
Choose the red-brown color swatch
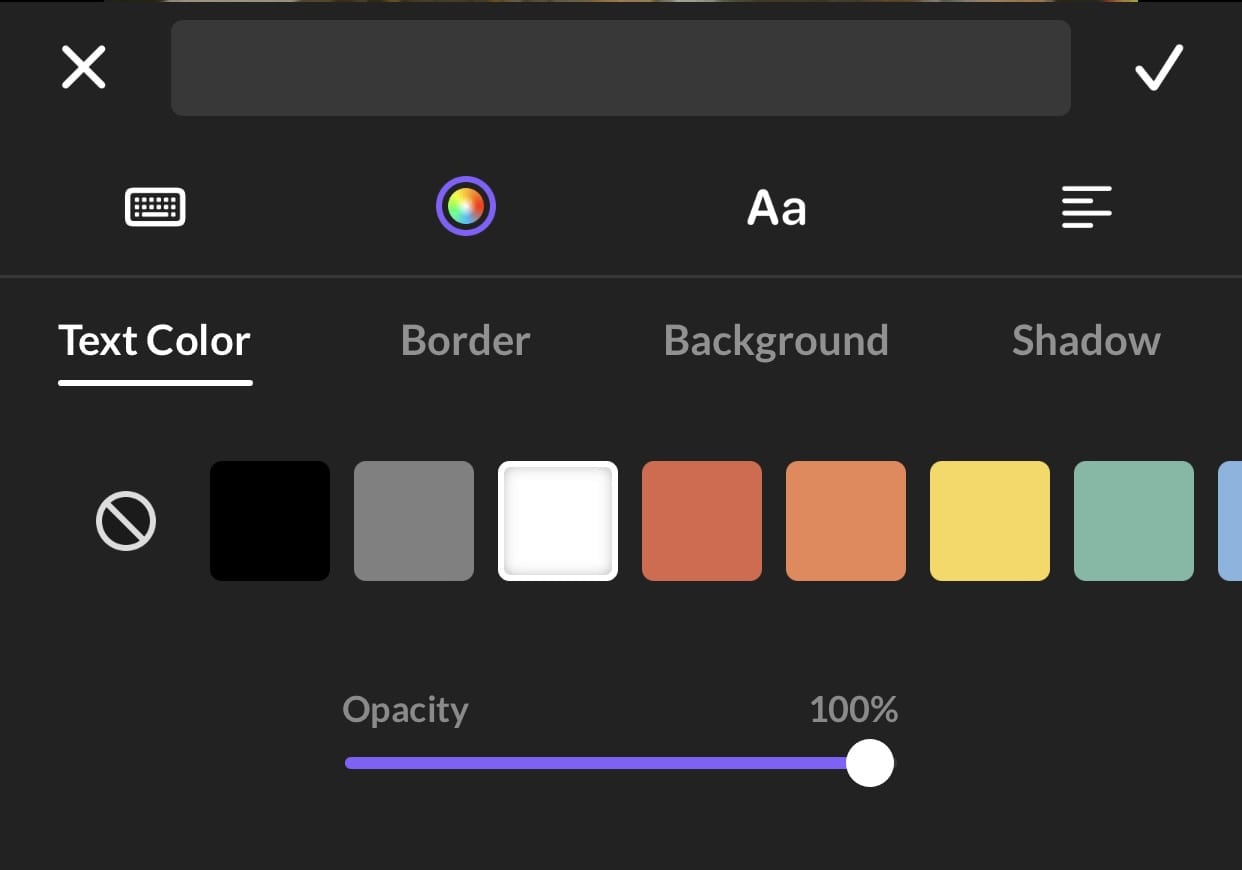click(x=702, y=521)
